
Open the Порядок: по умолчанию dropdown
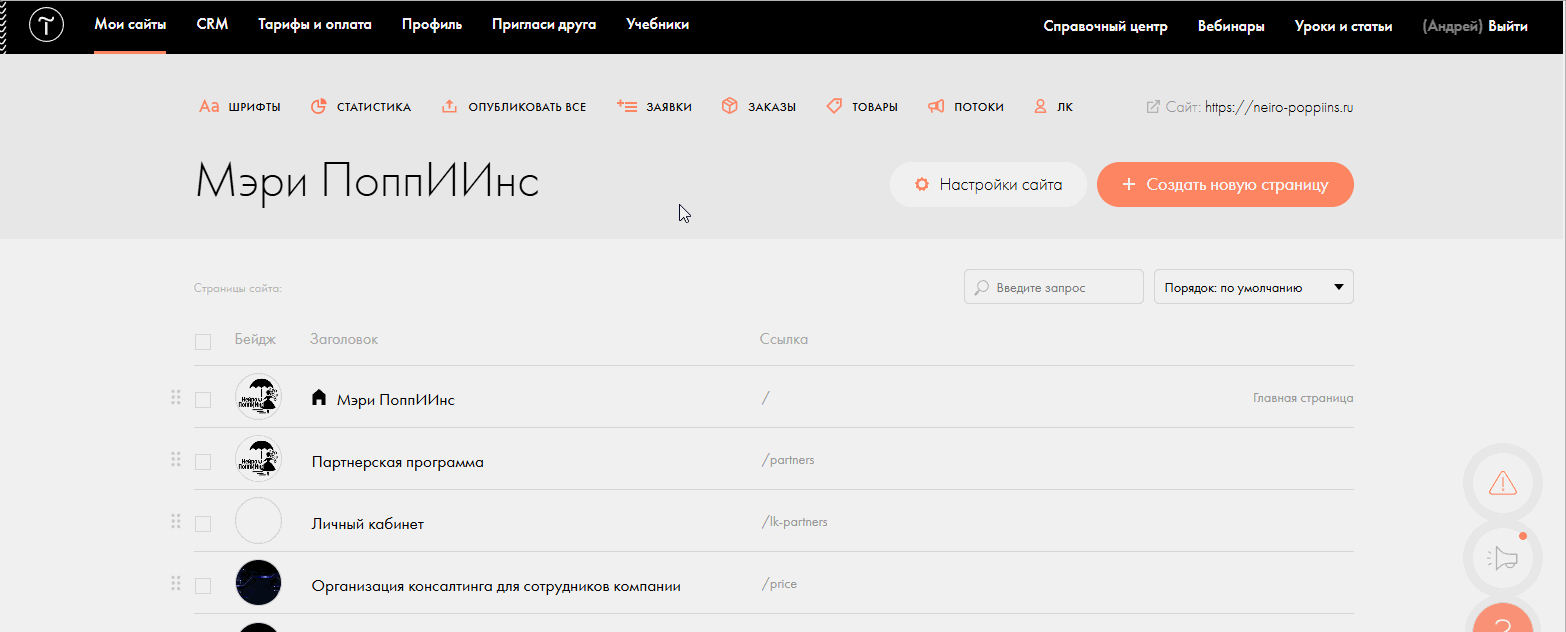pyautogui.click(x=1254, y=287)
